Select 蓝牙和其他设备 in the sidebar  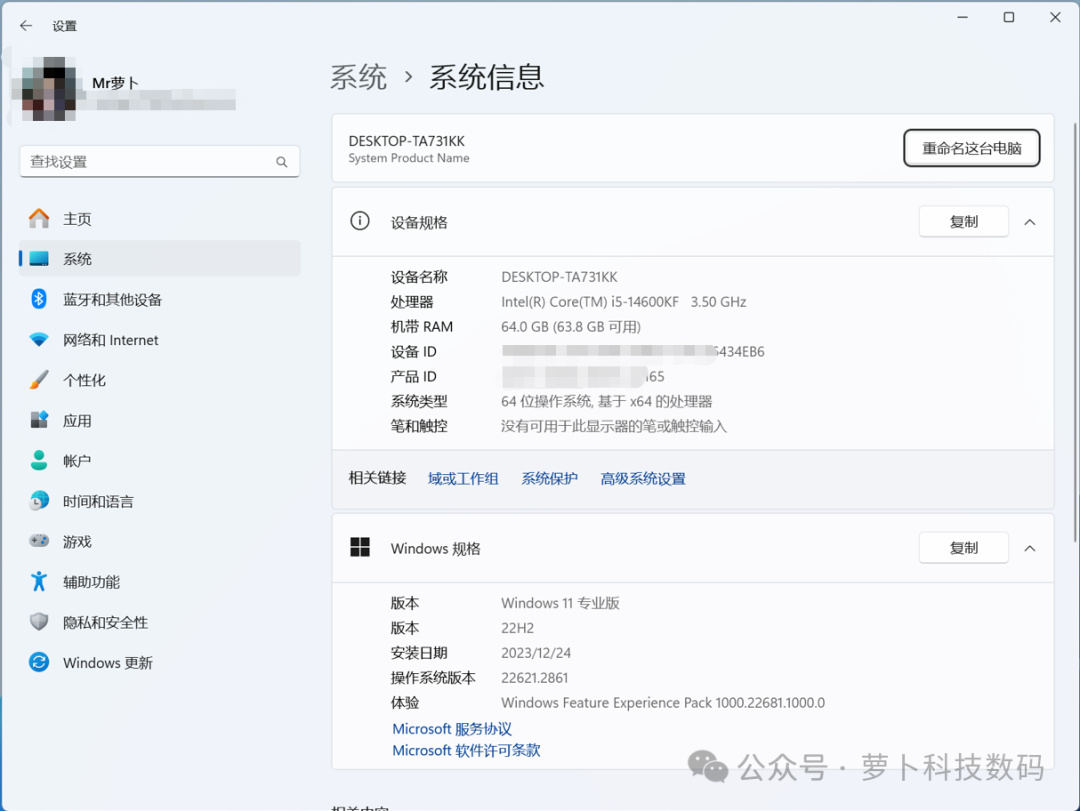pos(160,300)
